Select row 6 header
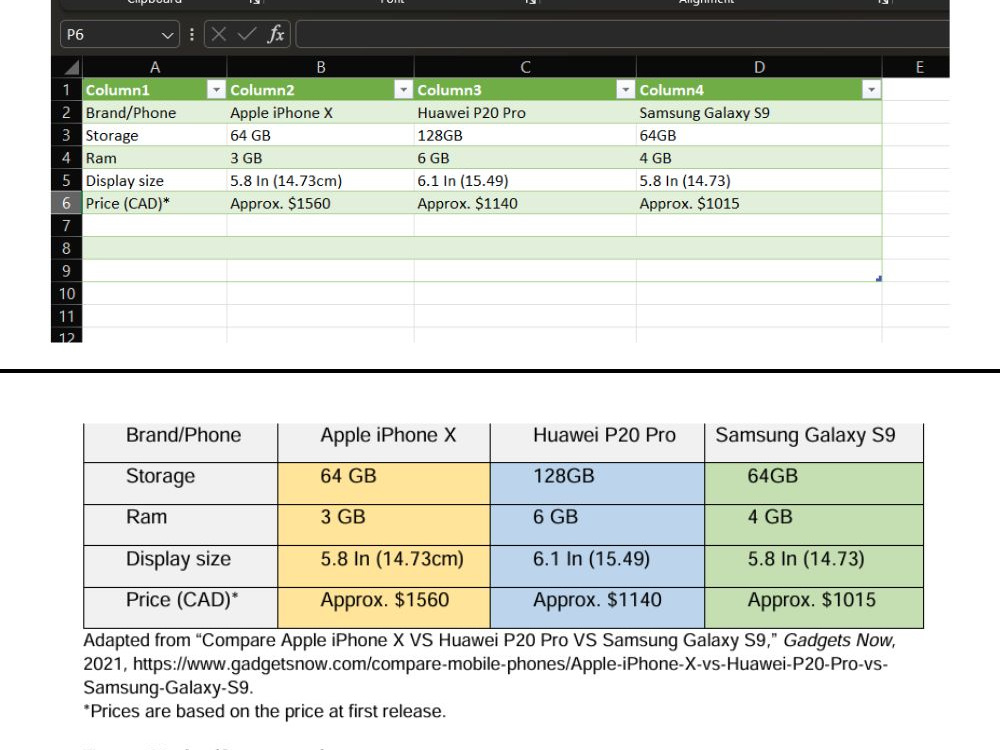The height and width of the screenshot is (750, 1000). tap(66, 203)
